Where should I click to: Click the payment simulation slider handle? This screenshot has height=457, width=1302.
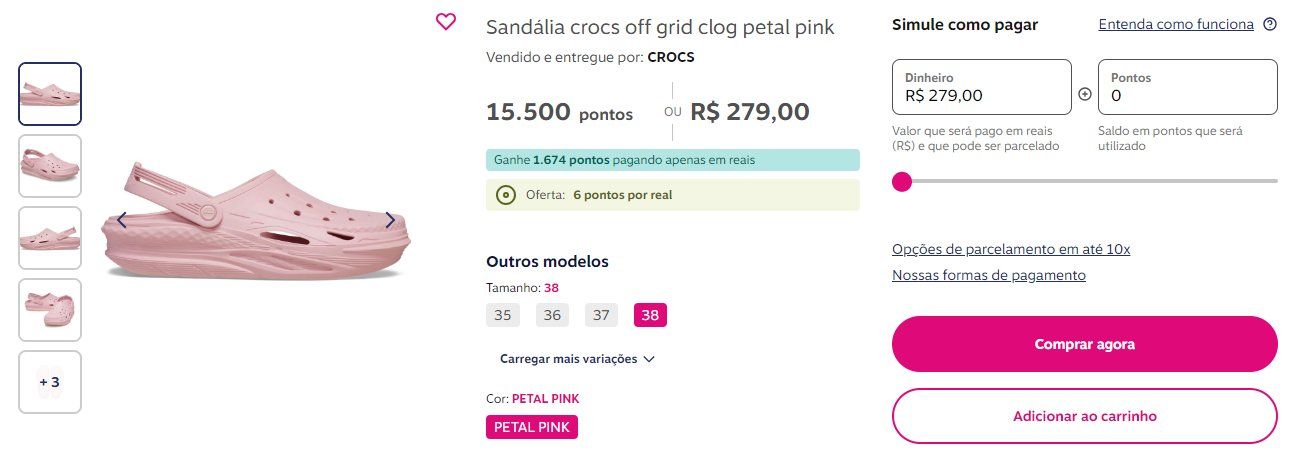pyautogui.click(x=902, y=181)
